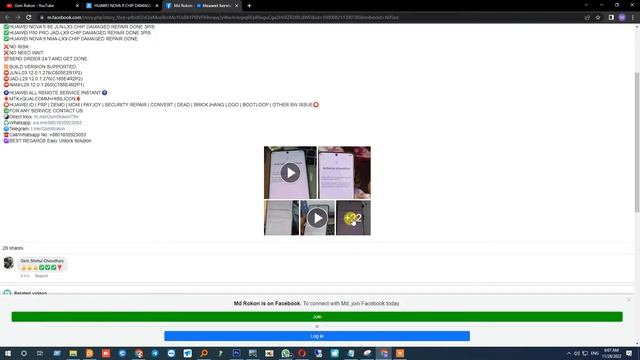The image size is (640, 360).
Task: Click the Related videos heading
Action: pyautogui.click(x=30, y=293)
